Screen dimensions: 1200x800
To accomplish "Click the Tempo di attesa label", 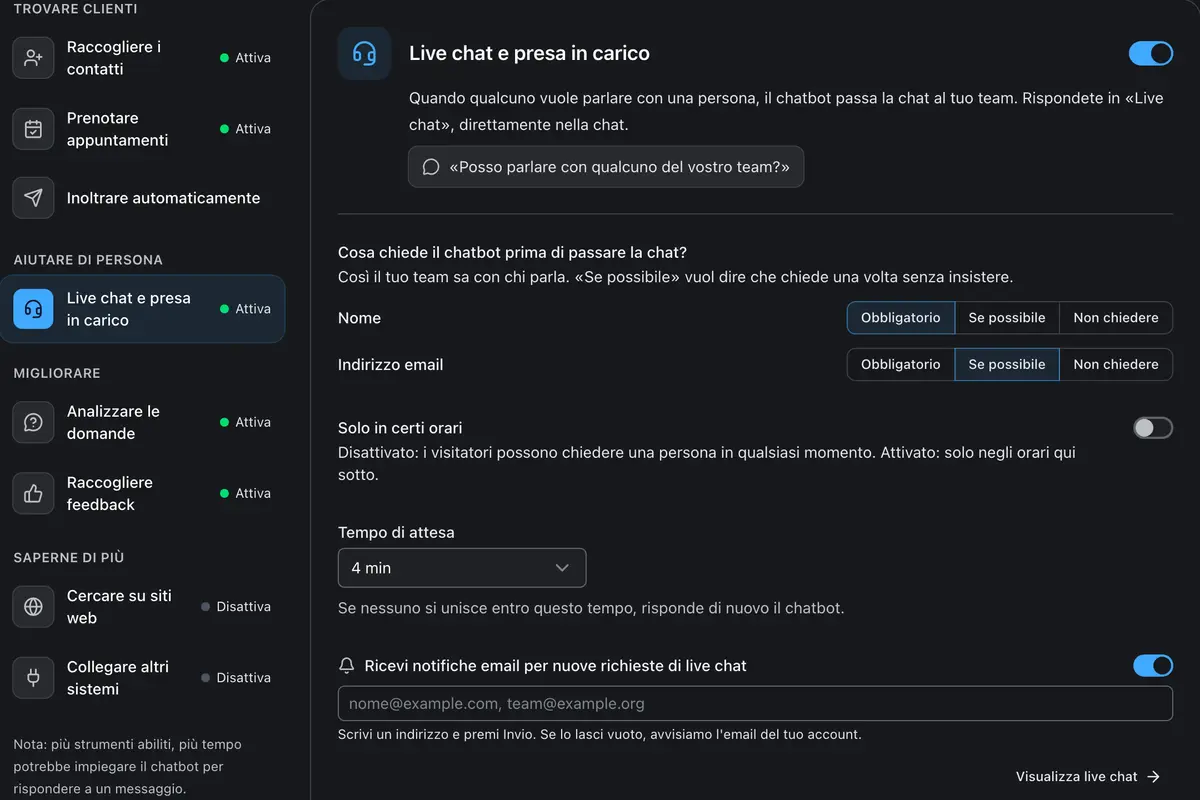I will tap(396, 533).
